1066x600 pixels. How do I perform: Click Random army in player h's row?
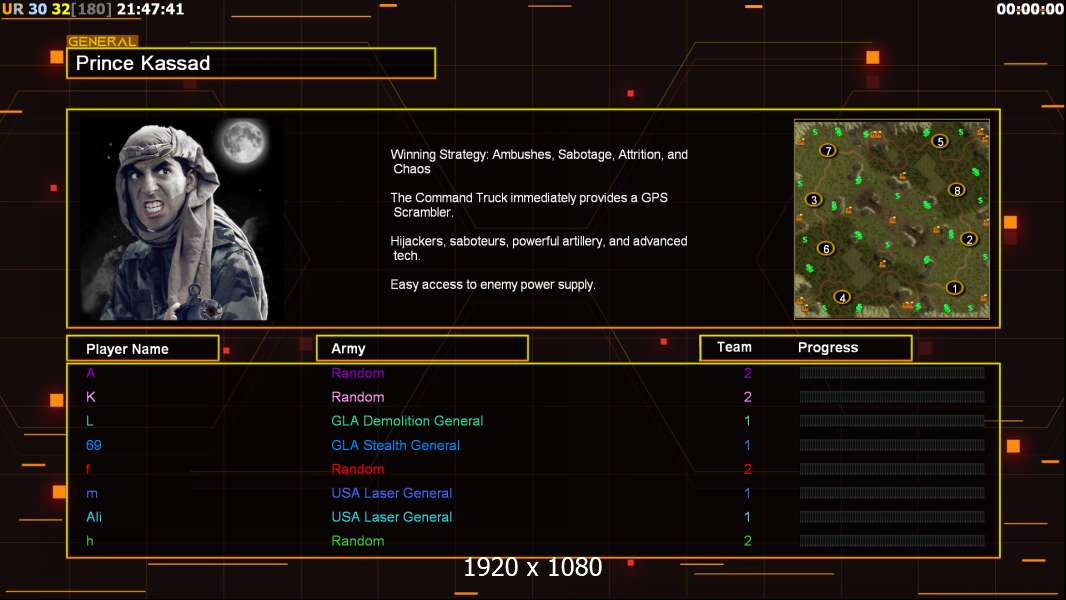pyautogui.click(x=358, y=541)
